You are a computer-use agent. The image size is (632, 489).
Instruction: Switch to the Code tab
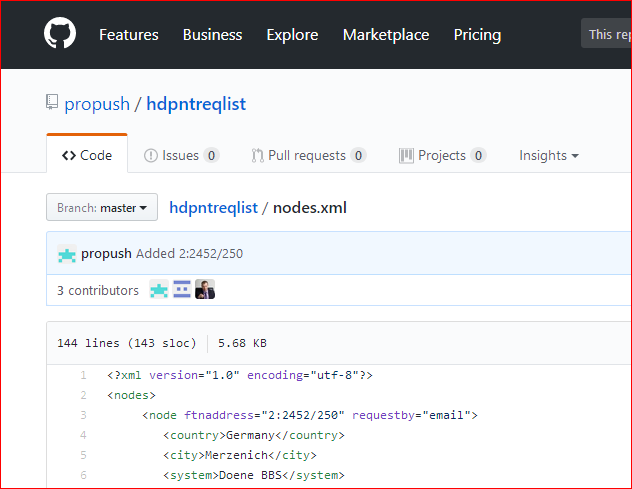tap(87, 155)
